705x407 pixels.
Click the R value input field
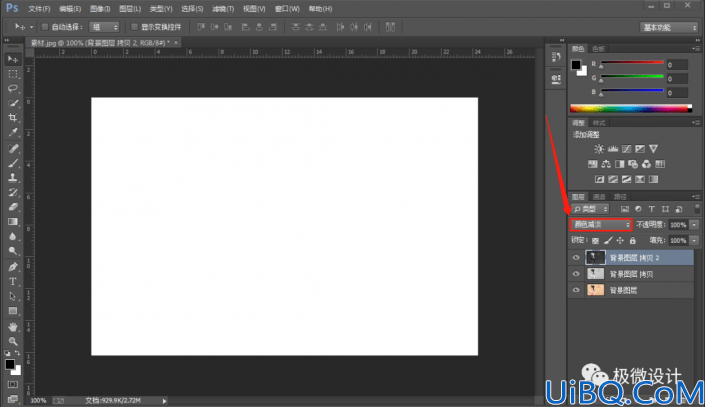pyautogui.click(x=677, y=65)
